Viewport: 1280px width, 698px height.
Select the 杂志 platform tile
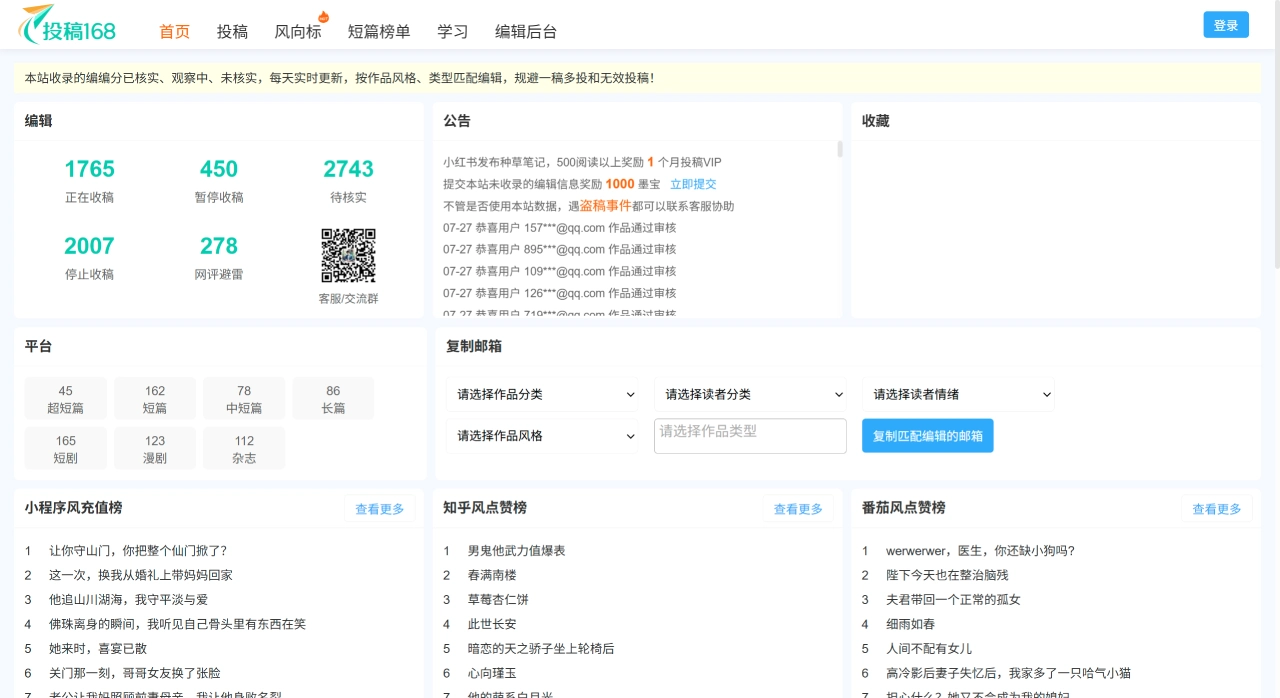pos(244,448)
